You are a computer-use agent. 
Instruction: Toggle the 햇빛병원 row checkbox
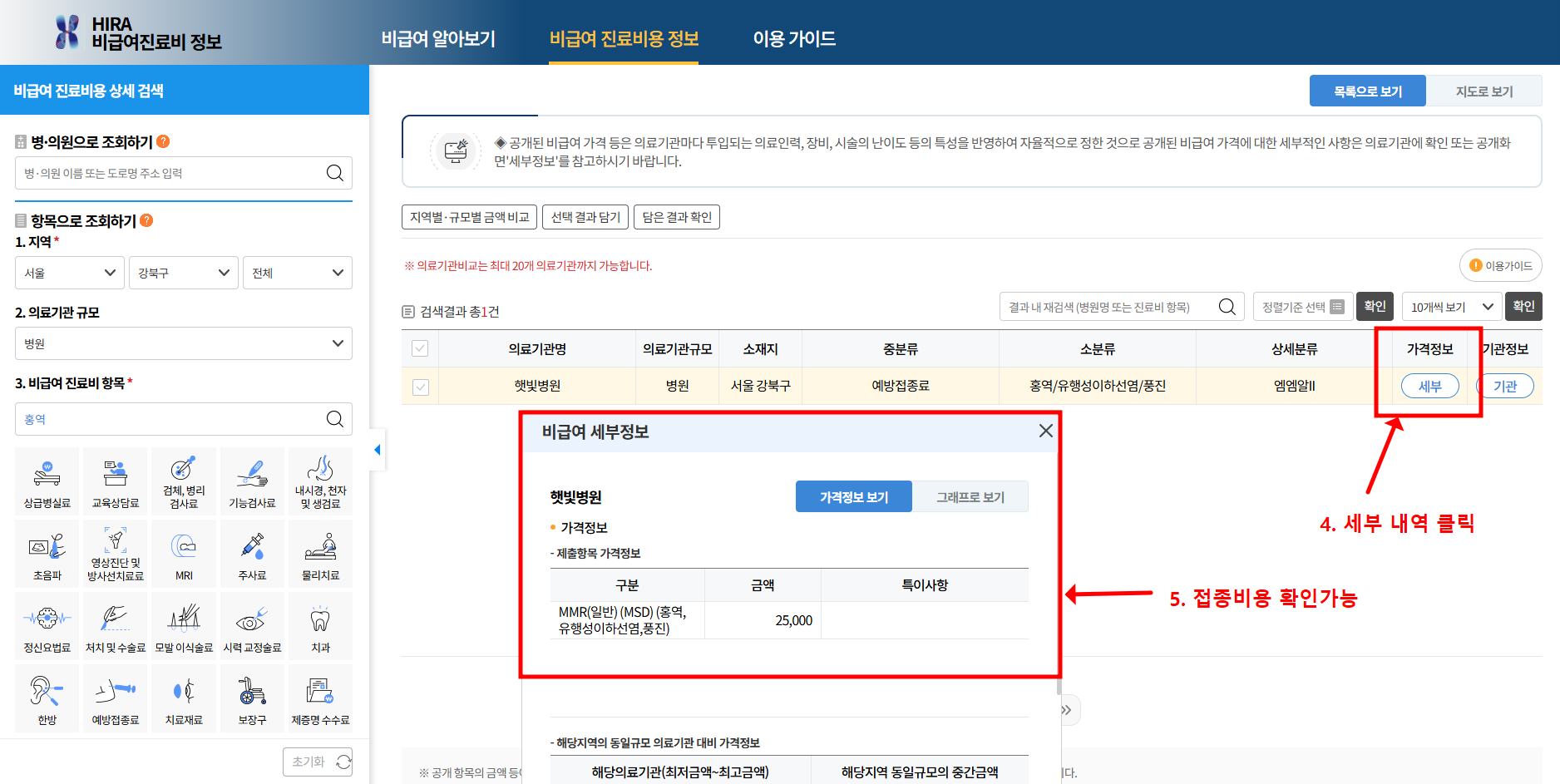(420, 386)
